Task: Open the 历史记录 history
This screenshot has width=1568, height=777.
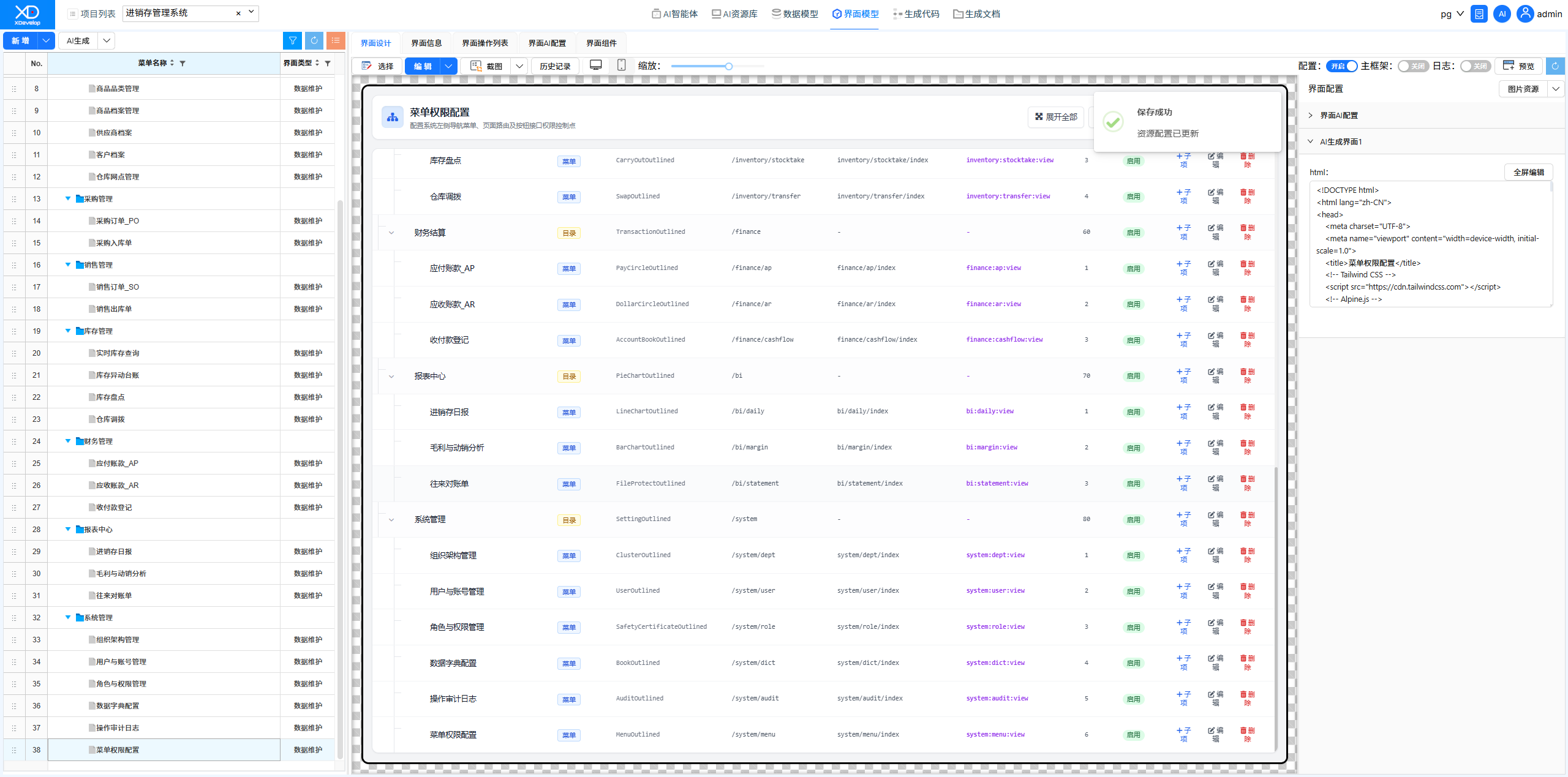Action: tap(555, 66)
